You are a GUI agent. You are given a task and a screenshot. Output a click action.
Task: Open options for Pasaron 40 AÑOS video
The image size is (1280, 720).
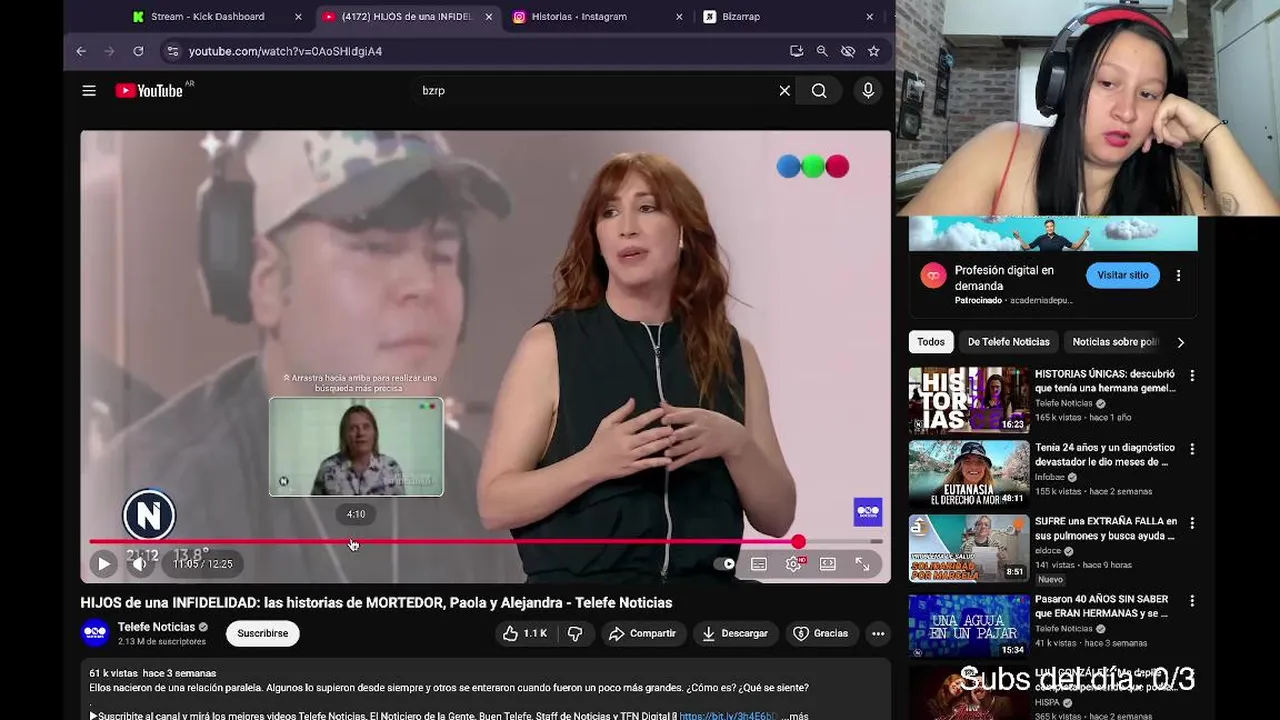(x=1191, y=601)
